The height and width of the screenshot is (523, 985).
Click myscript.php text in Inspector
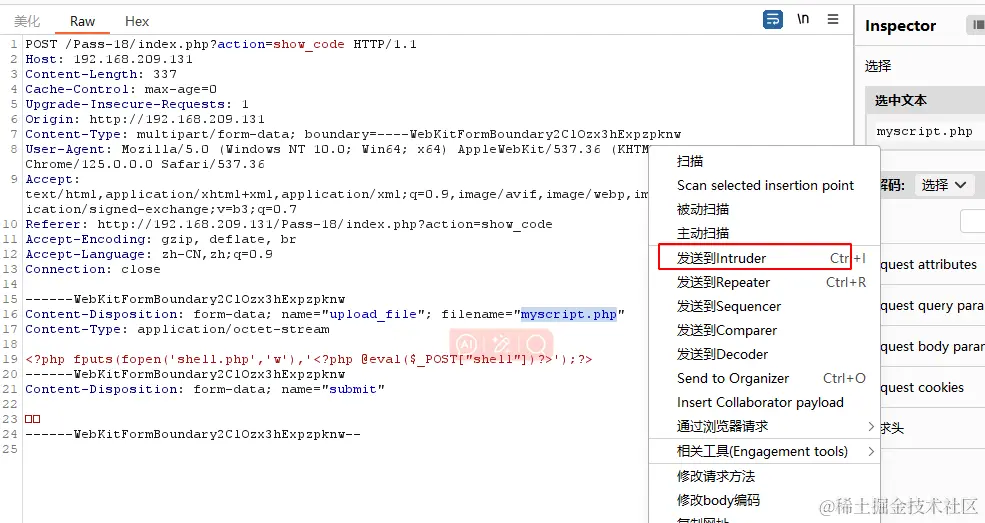click(924, 132)
